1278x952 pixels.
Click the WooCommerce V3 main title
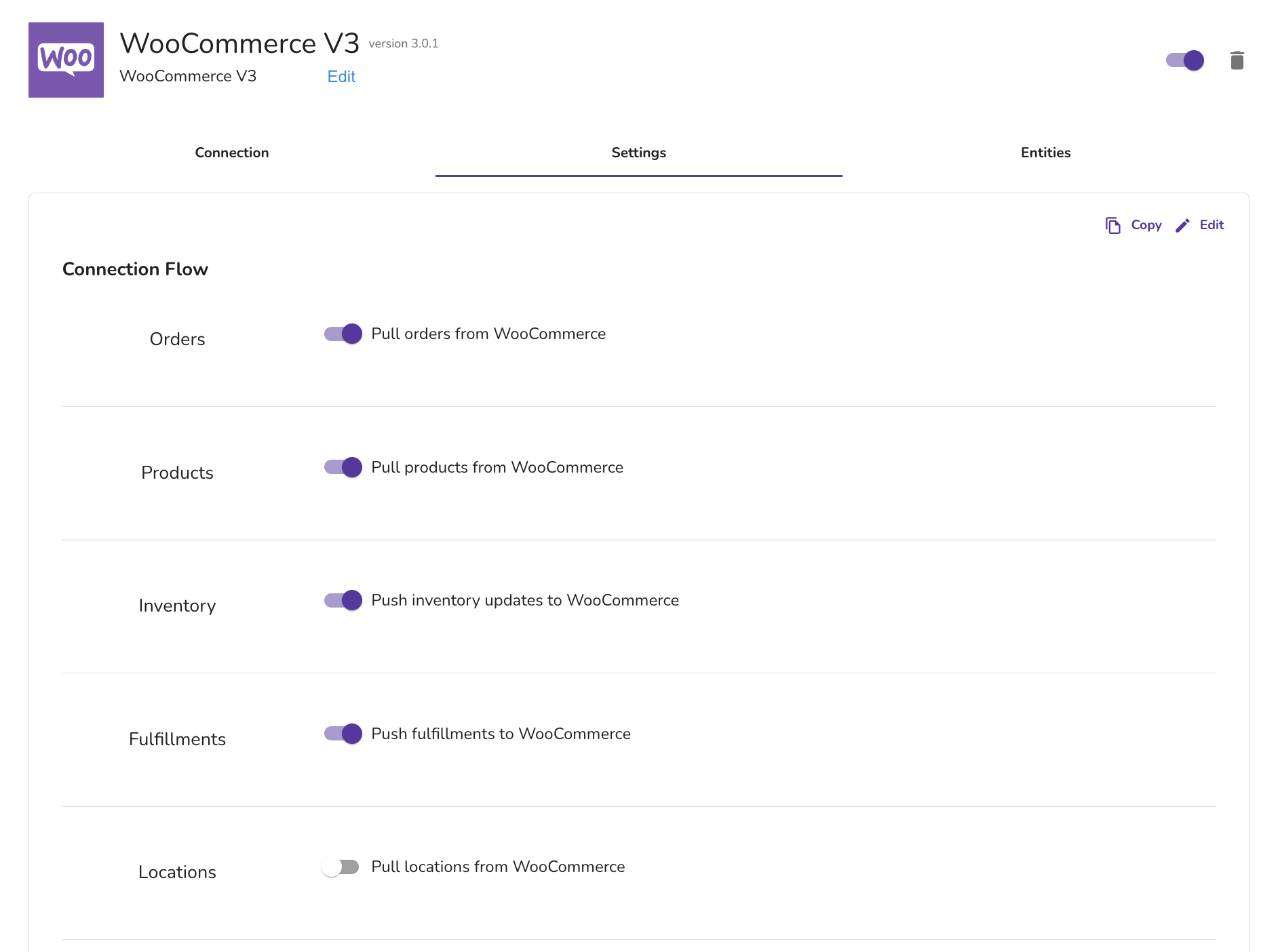tap(239, 43)
